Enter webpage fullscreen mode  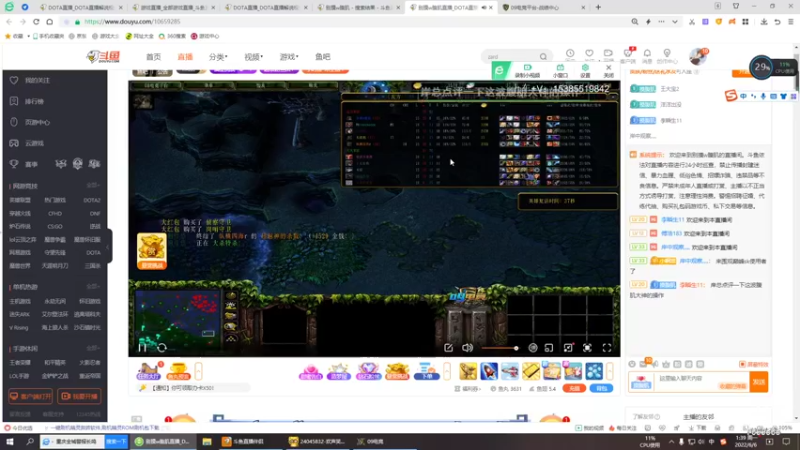point(587,348)
